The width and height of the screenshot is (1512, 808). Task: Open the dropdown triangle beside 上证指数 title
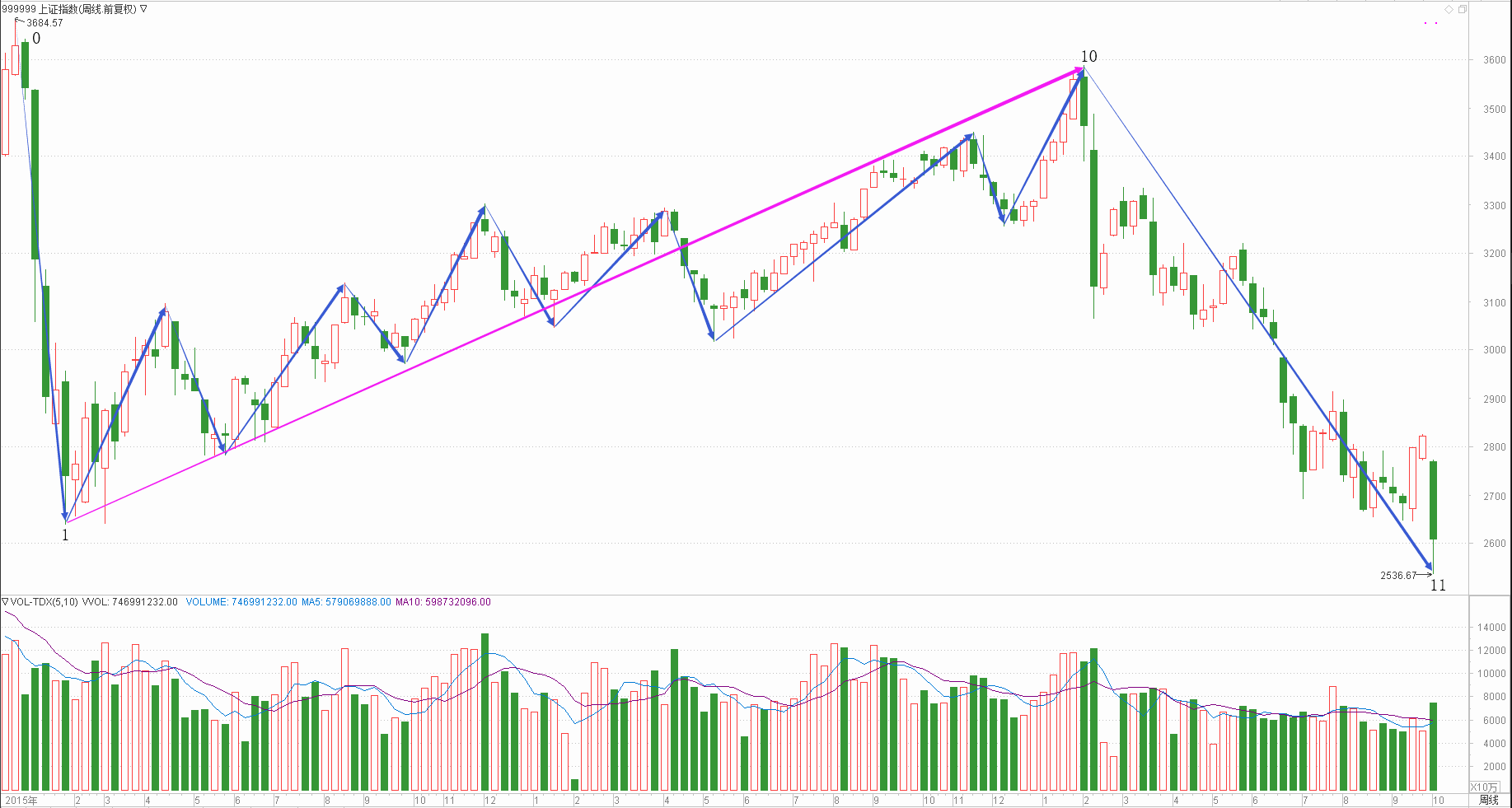(143, 9)
